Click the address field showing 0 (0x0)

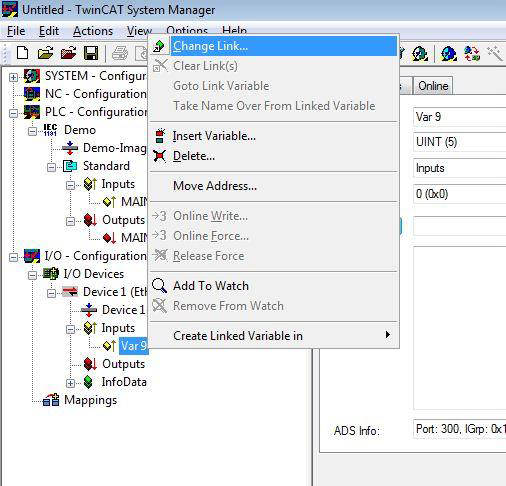click(460, 194)
